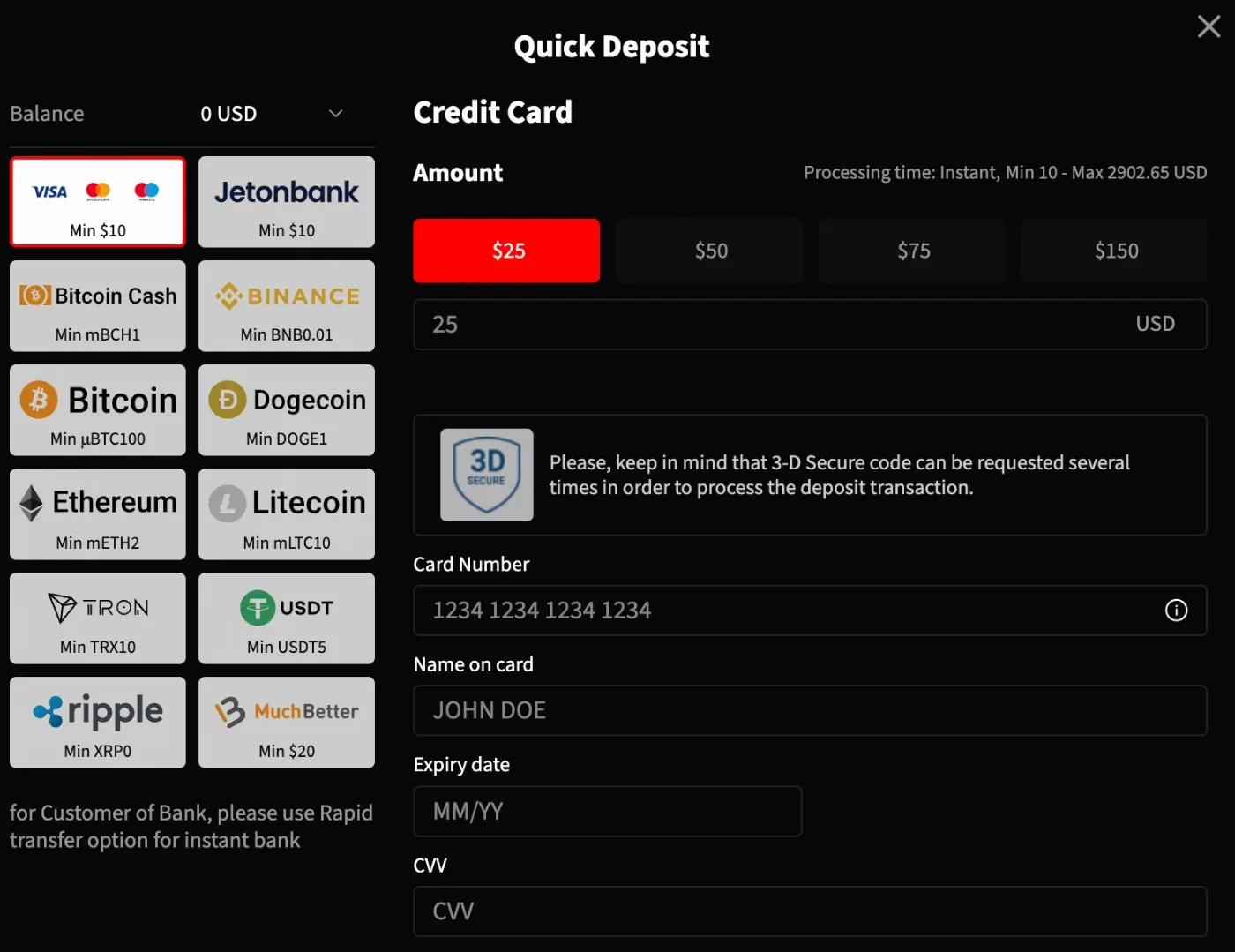Select the $150 amount preset
1235x952 pixels.
click(1114, 251)
